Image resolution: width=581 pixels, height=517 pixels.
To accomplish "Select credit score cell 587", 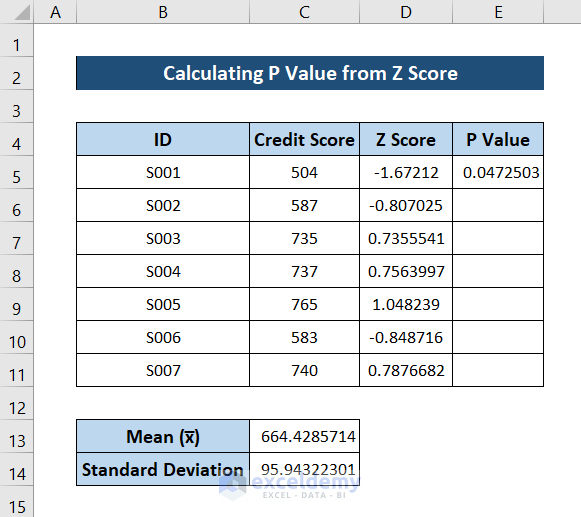I will click(x=304, y=205).
